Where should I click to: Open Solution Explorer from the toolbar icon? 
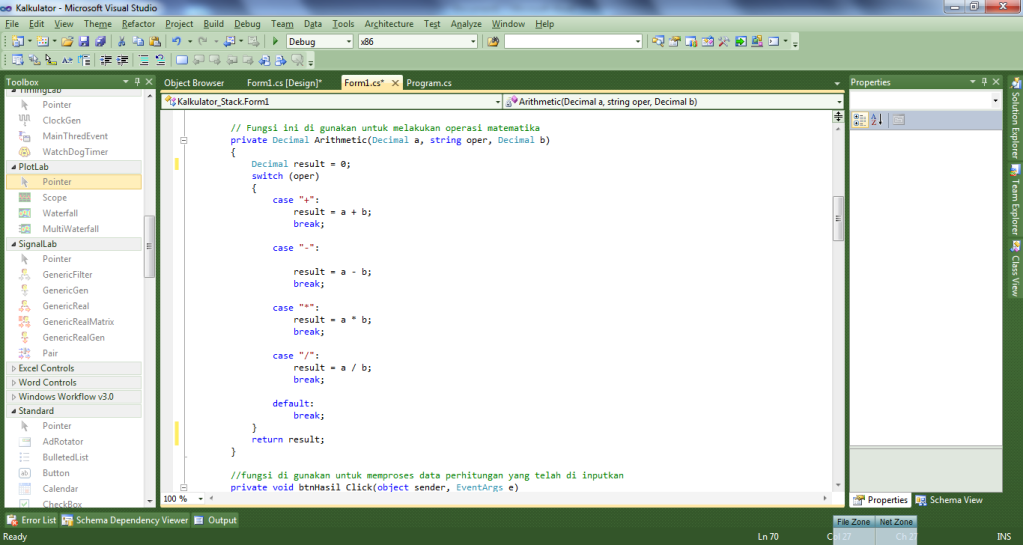pos(658,41)
